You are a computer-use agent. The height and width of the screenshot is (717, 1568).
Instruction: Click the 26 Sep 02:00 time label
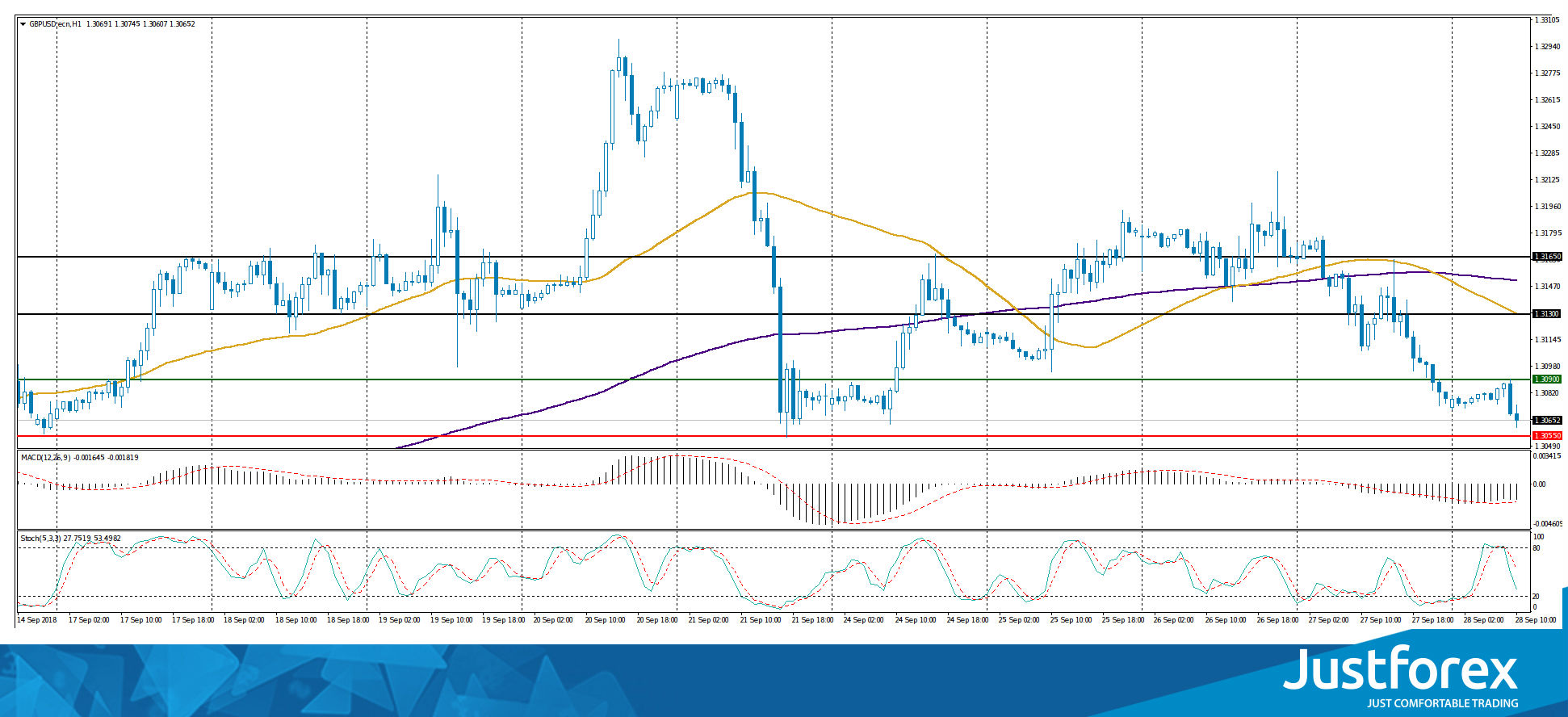pyautogui.click(x=1174, y=620)
